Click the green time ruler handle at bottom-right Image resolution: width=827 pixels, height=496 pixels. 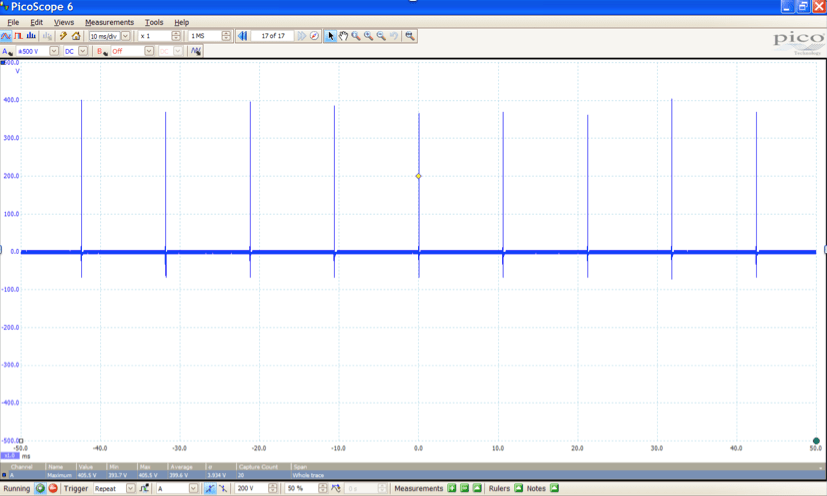point(816,441)
